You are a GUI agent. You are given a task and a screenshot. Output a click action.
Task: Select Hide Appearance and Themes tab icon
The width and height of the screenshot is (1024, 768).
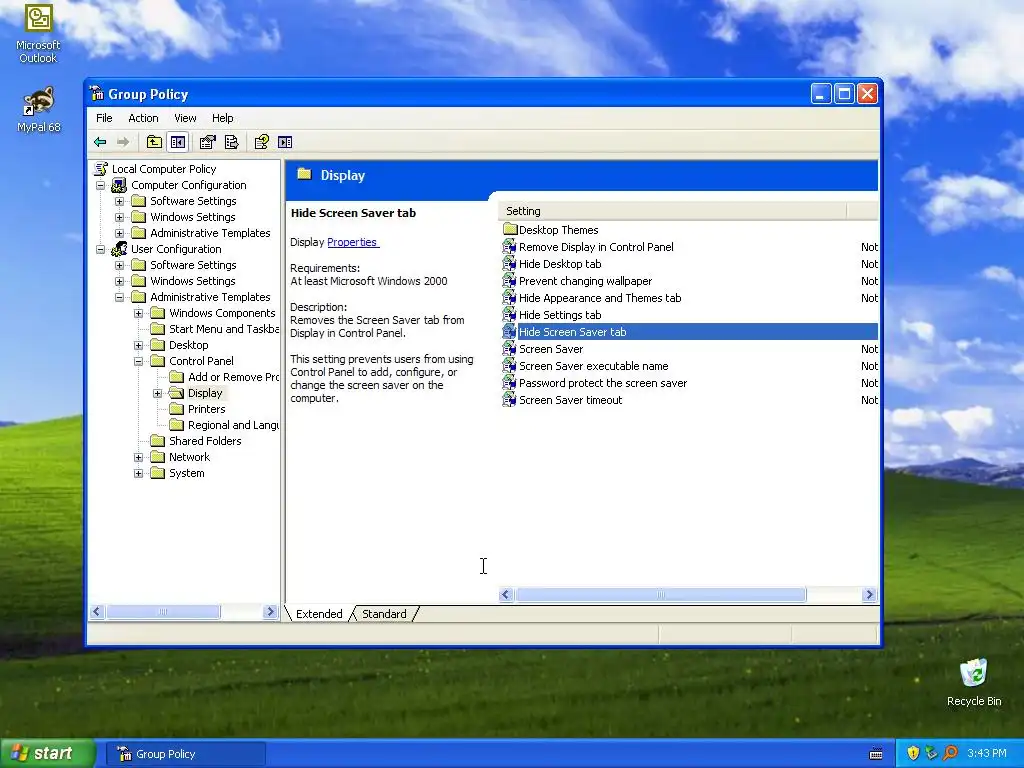[x=509, y=298]
